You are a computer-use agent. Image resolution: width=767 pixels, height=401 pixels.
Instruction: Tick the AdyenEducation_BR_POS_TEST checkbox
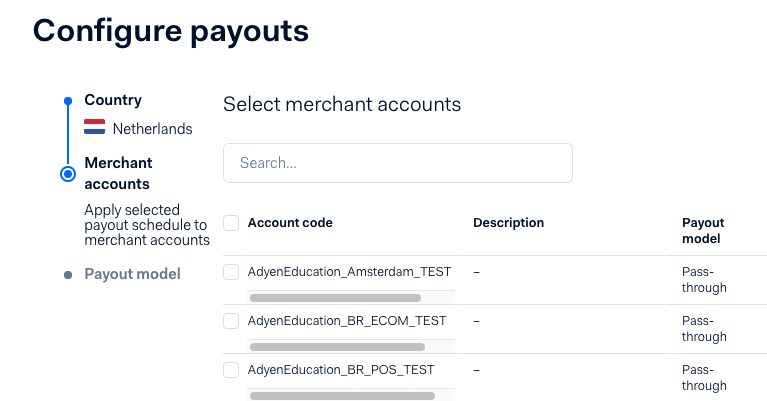[231, 370]
